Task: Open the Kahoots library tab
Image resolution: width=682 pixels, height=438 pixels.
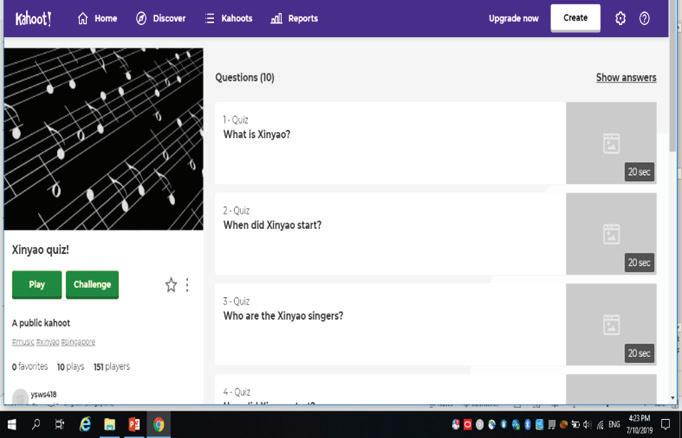Action: coord(228,18)
